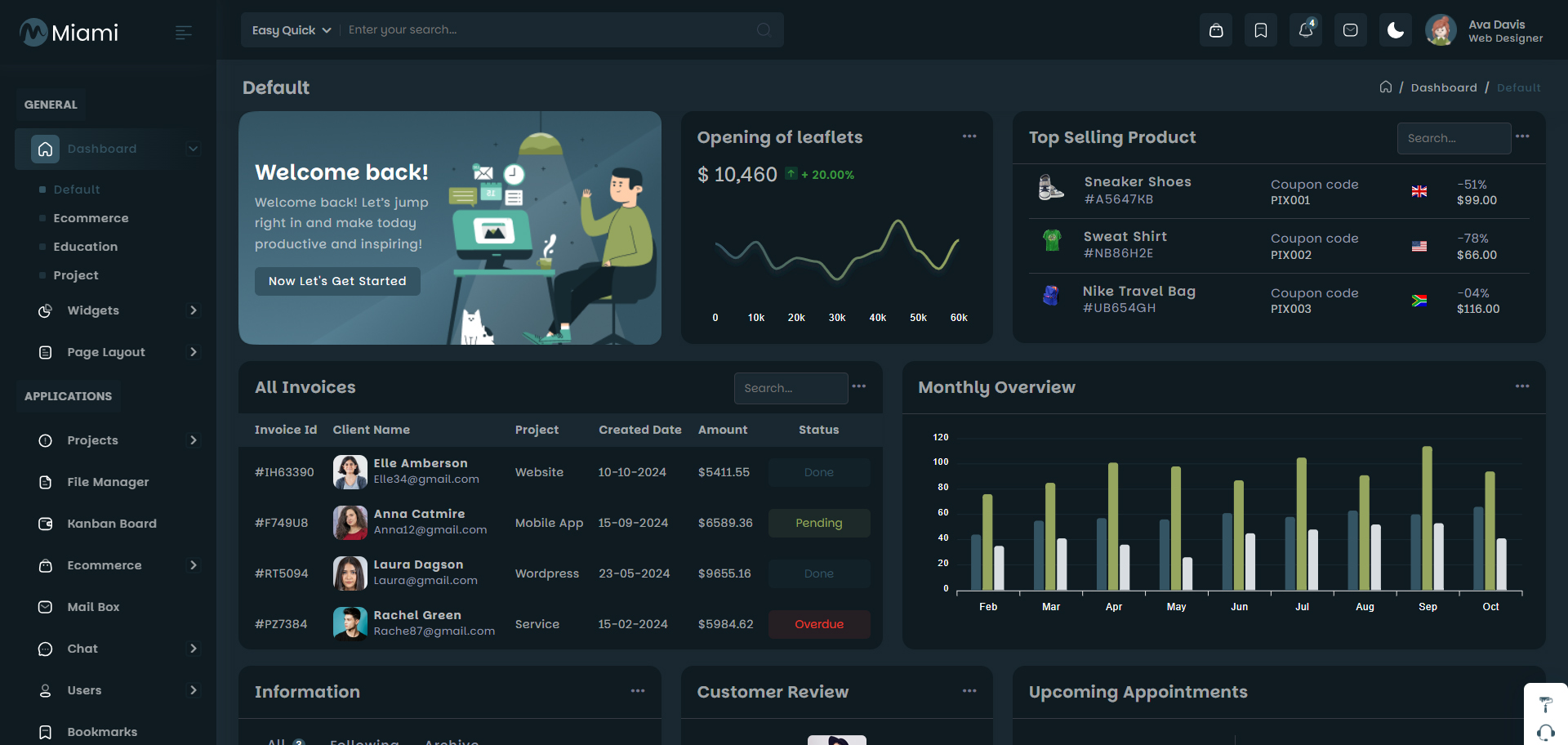The height and width of the screenshot is (745, 1568).
Task: Click the bookmark icon in header
Action: 1261,30
